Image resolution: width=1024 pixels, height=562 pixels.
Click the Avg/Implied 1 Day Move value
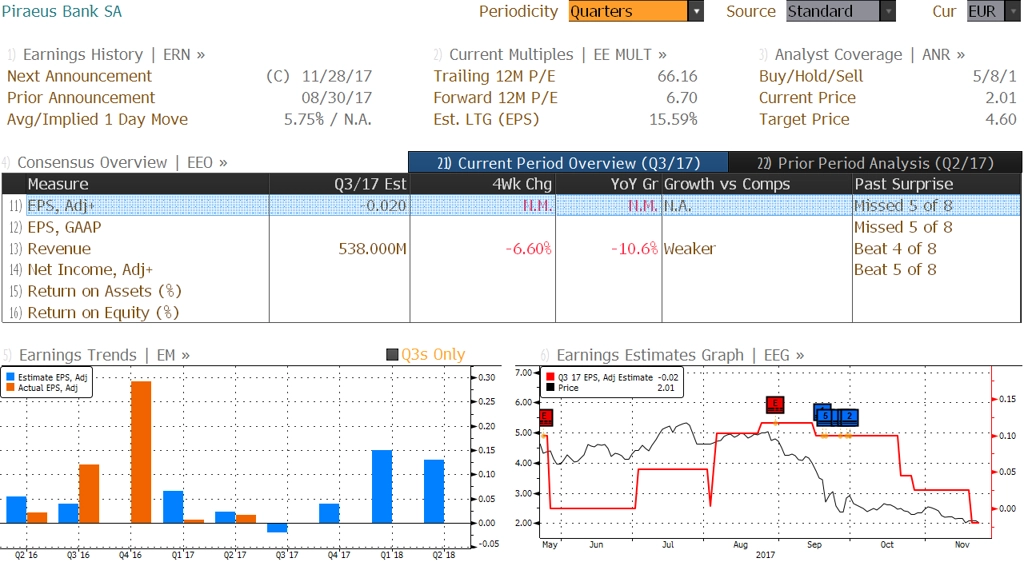tap(327, 119)
